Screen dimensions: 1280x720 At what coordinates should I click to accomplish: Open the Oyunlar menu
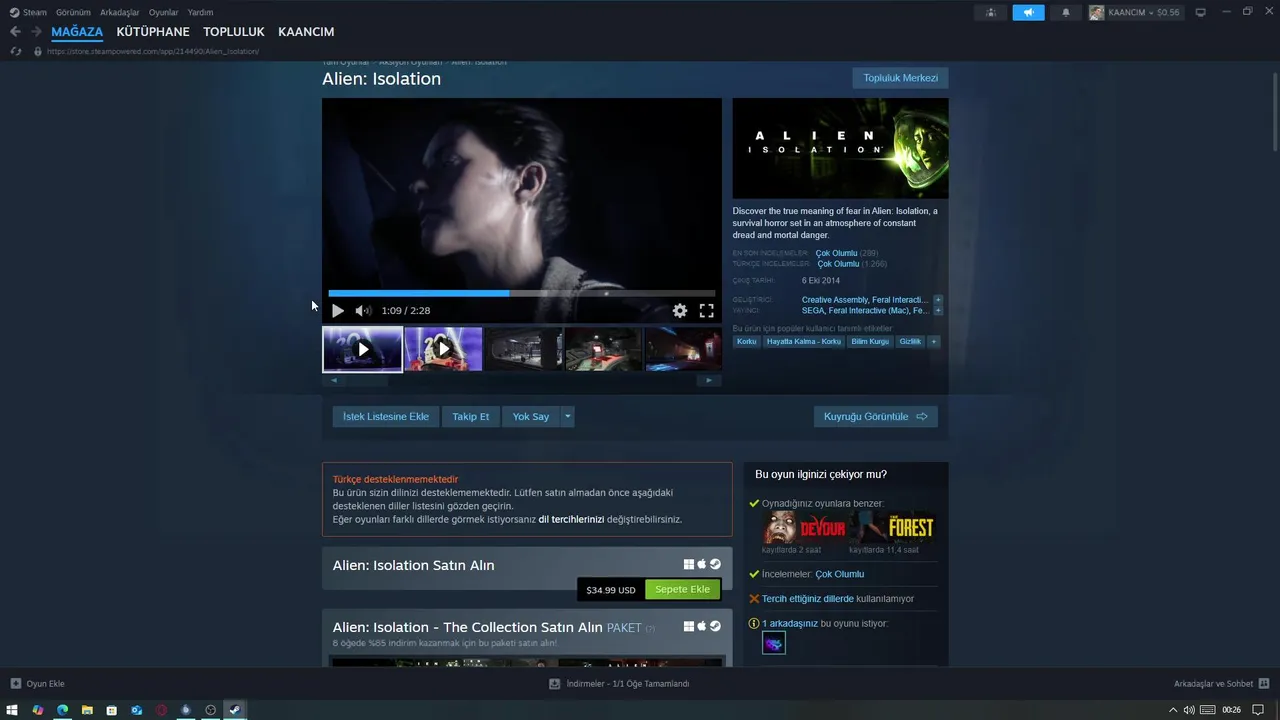(x=164, y=12)
